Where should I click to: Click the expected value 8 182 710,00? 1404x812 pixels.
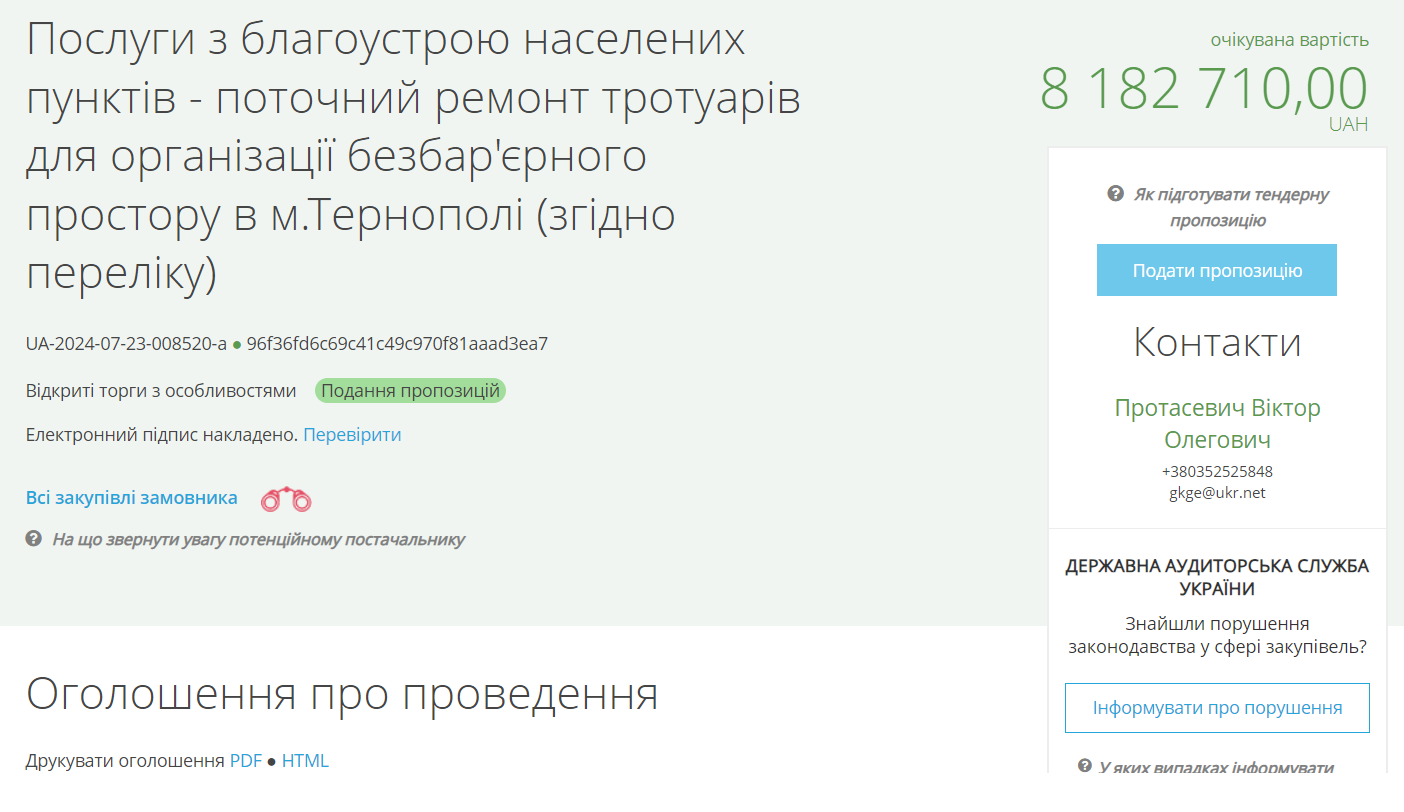pyautogui.click(x=1202, y=90)
